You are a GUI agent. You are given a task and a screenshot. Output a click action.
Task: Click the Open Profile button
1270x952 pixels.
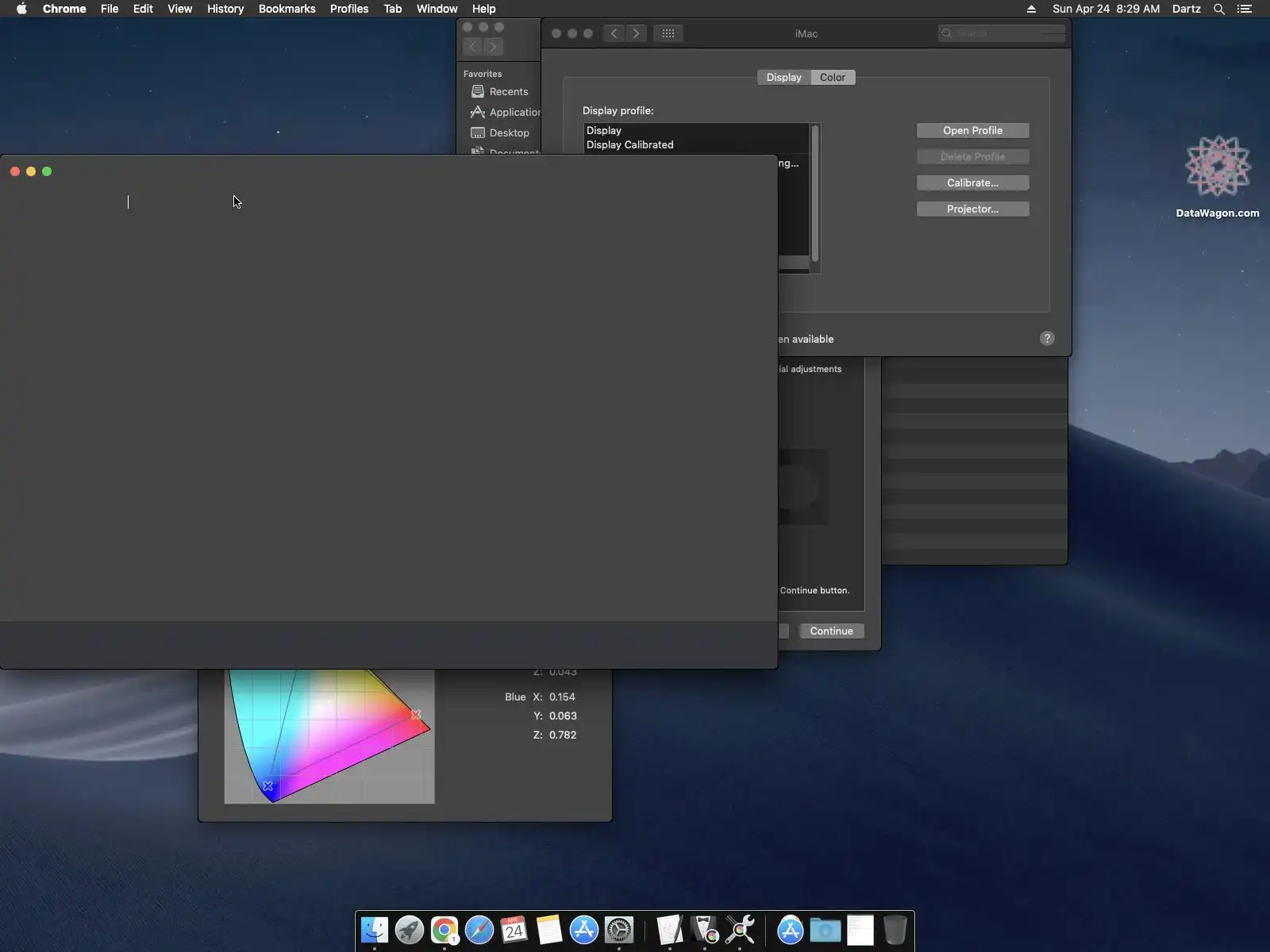(x=972, y=130)
